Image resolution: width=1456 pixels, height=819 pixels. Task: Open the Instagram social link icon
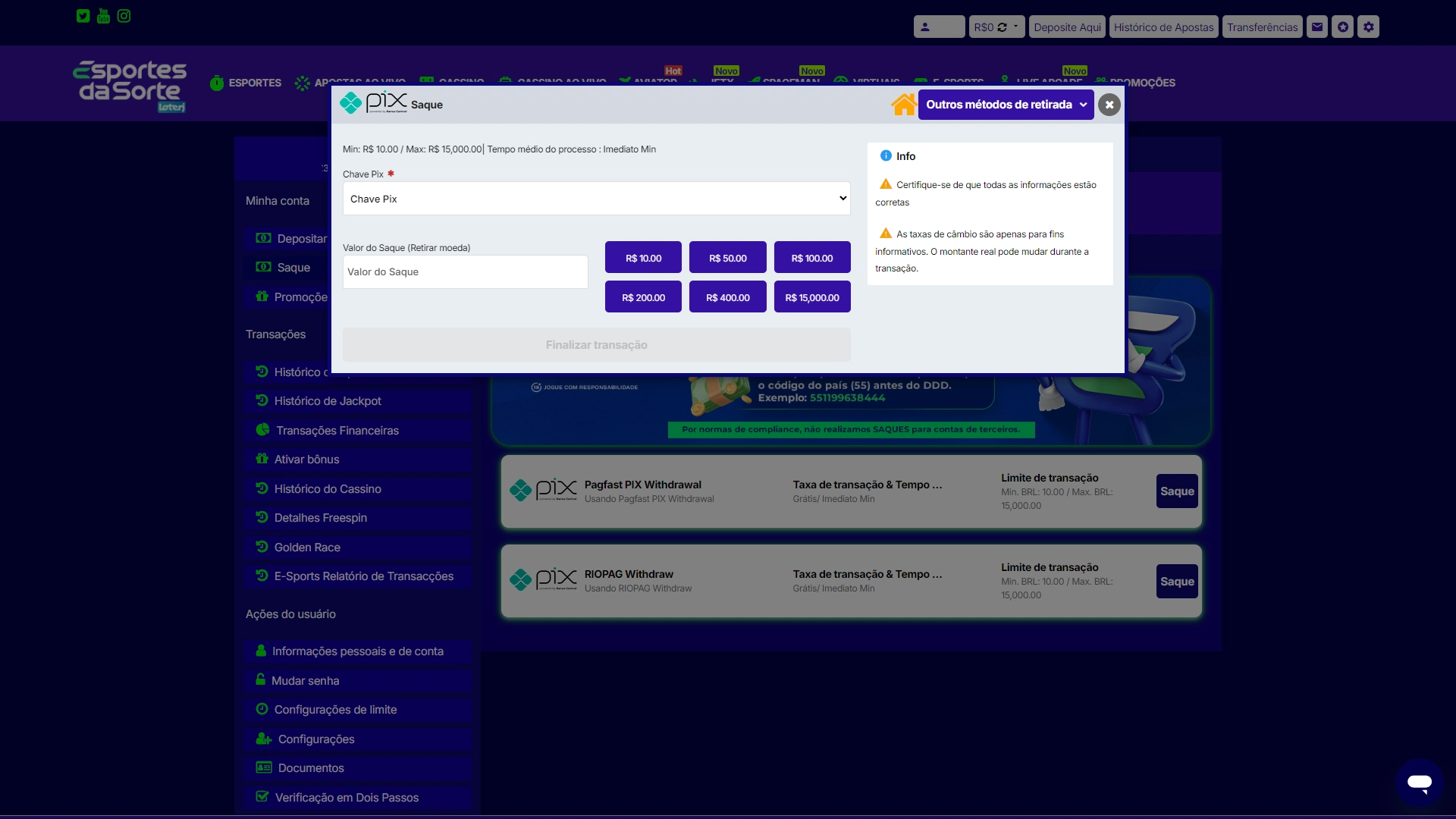pos(124,16)
